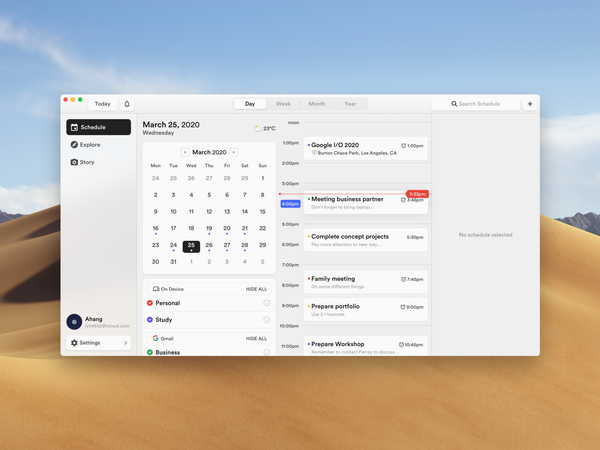Viewport: 600px width, 450px height.
Task: Open the Prepare portfolio event
Action: [x=366, y=310]
